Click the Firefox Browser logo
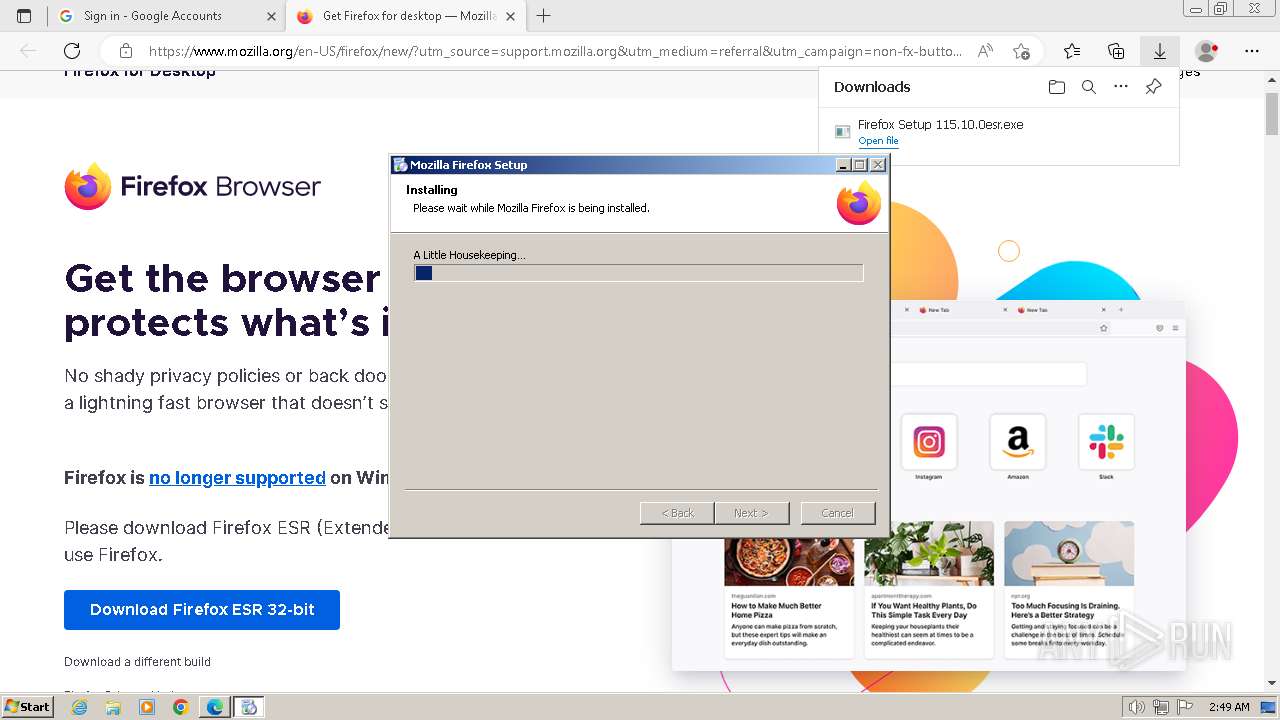 (x=193, y=186)
